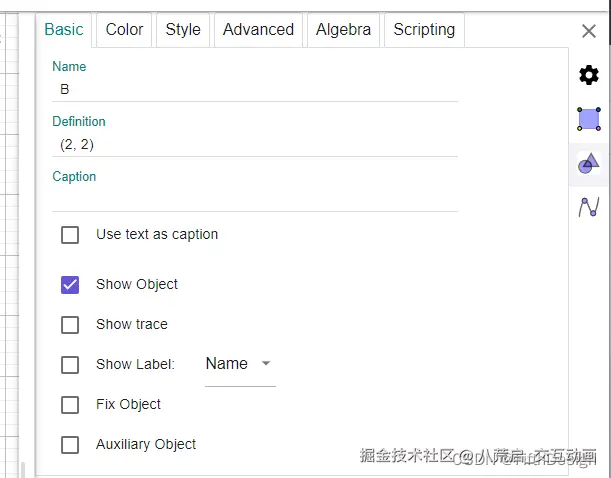Edit the Name field containing B
Screen dimensions: 611x478
(x=255, y=89)
